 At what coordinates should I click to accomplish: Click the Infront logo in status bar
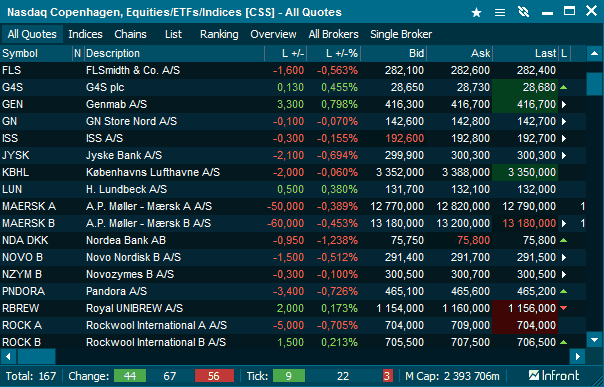pos(554,375)
